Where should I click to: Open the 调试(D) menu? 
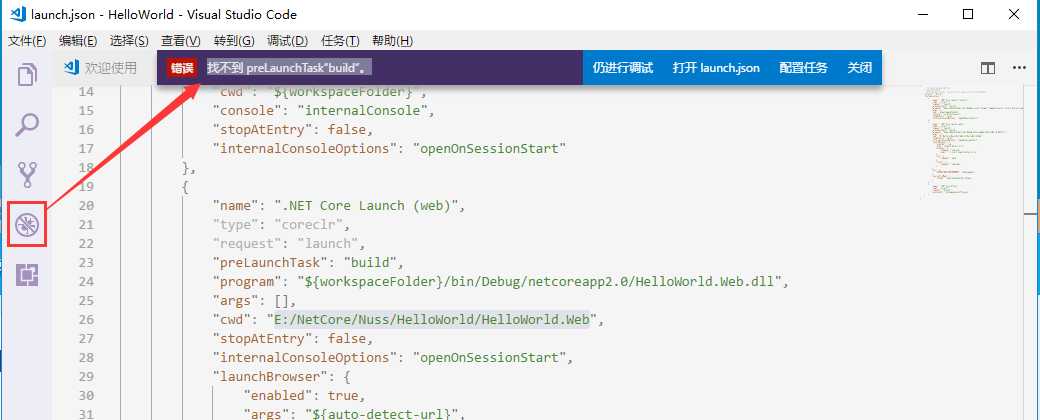click(287, 41)
